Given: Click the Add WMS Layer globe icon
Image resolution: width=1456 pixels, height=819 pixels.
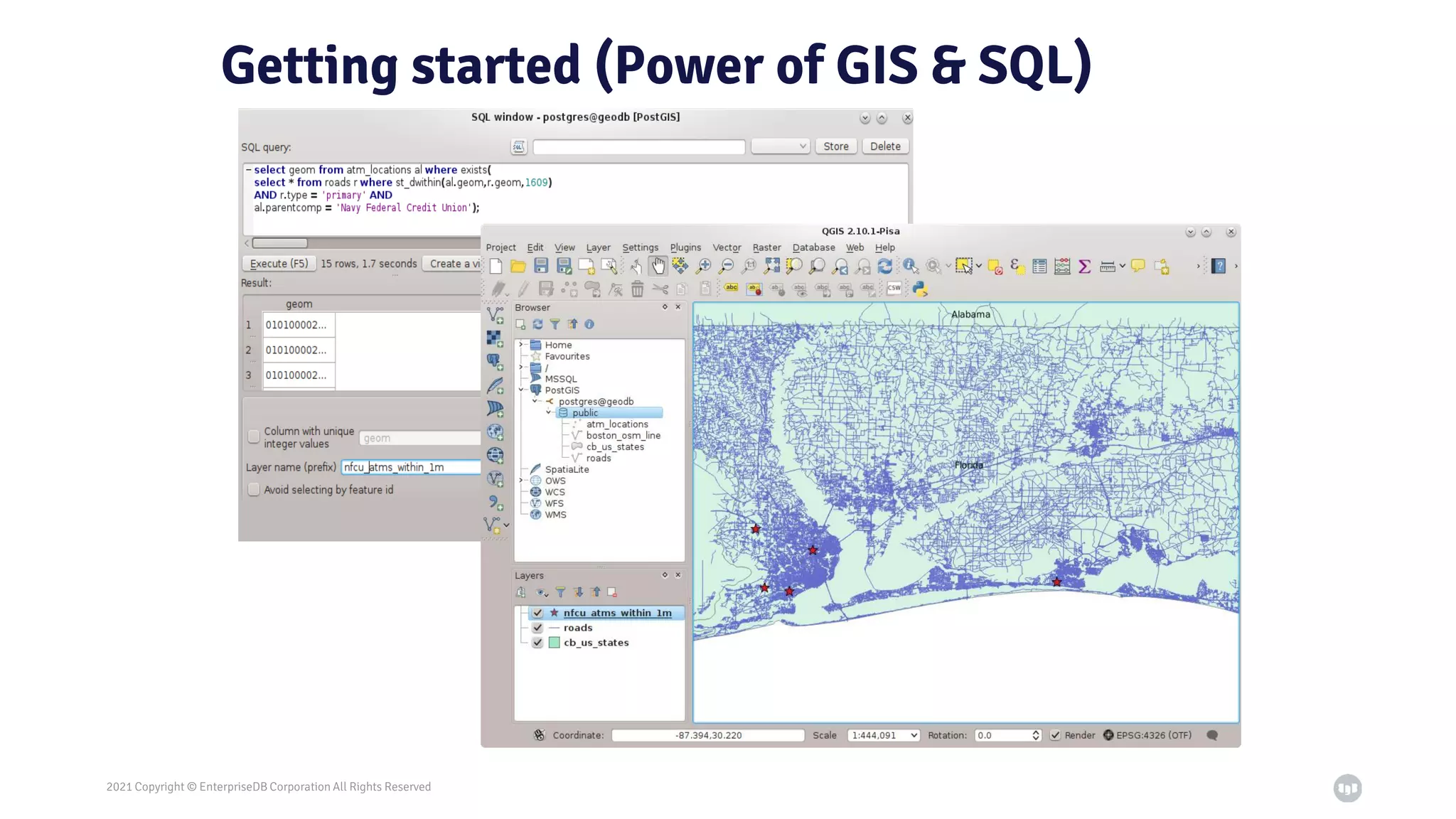Looking at the screenshot, I should tap(495, 432).
